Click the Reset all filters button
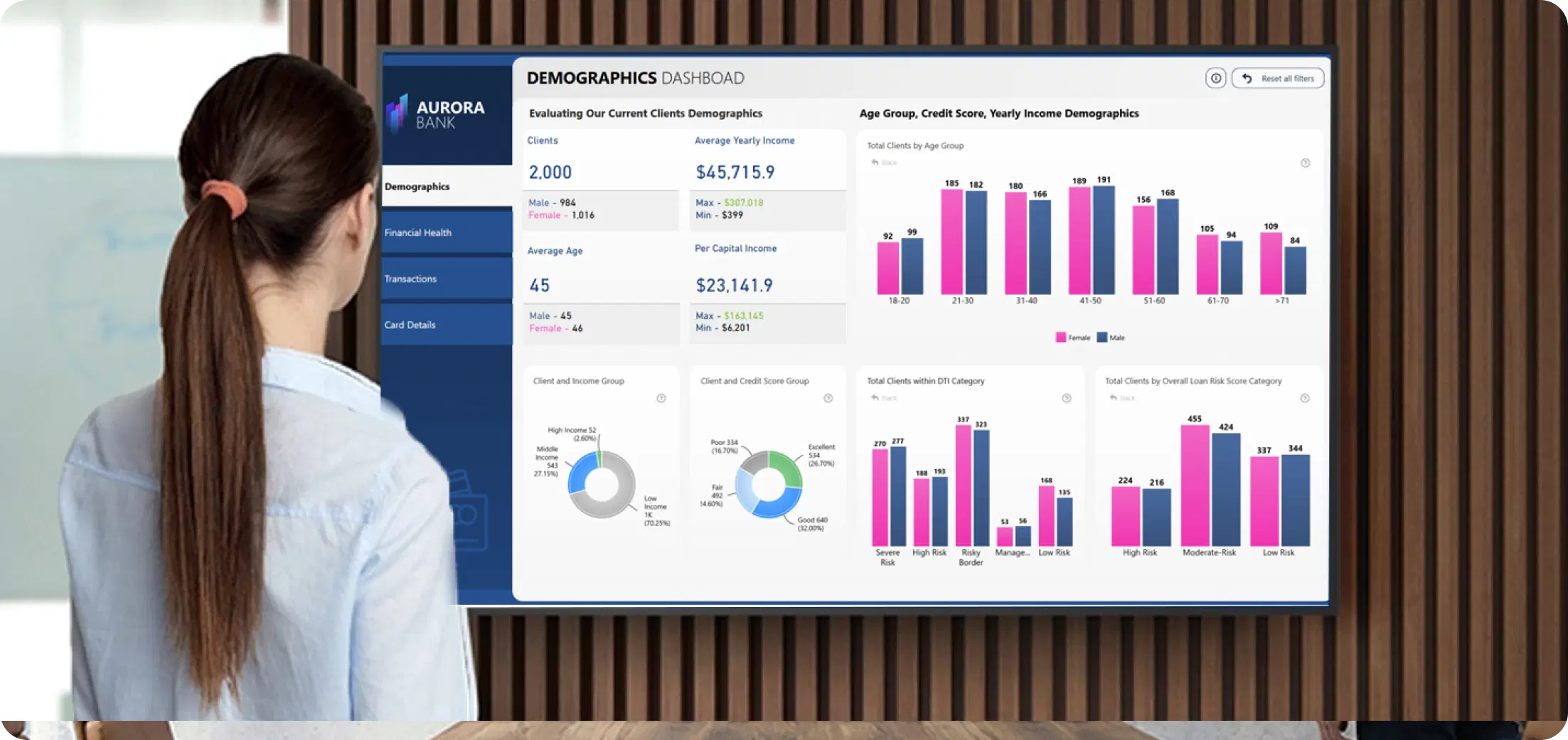Image resolution: width=1568 pixels, height=740 pixels. [1277, 78]
